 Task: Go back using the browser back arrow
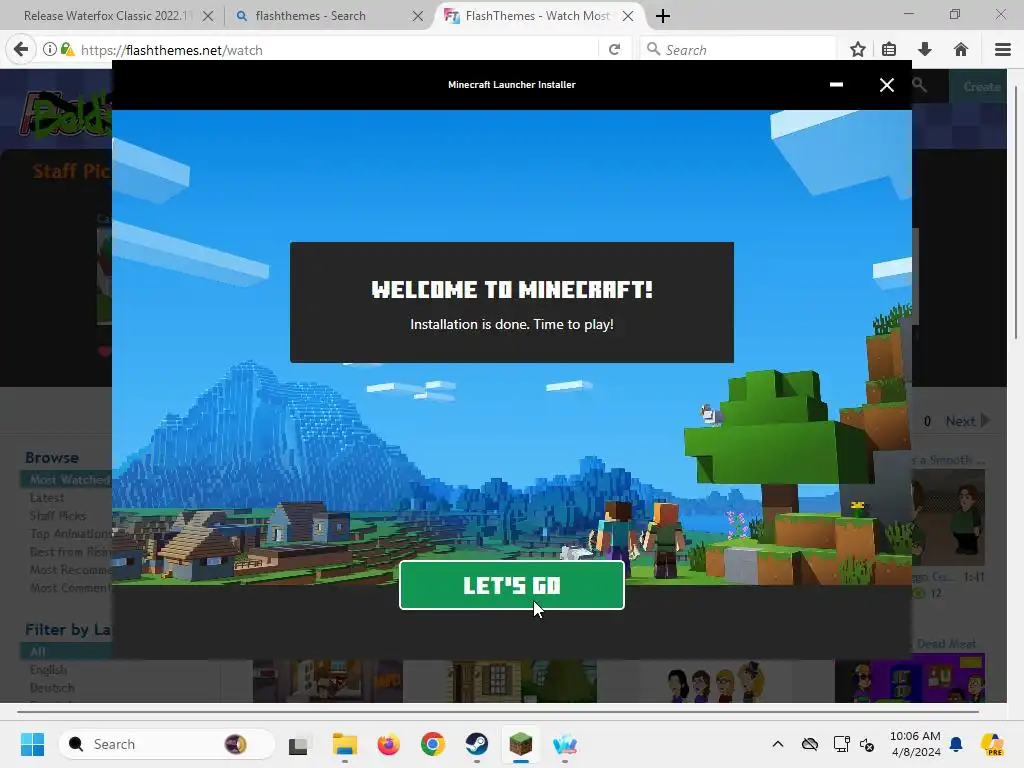click(21, 50)
